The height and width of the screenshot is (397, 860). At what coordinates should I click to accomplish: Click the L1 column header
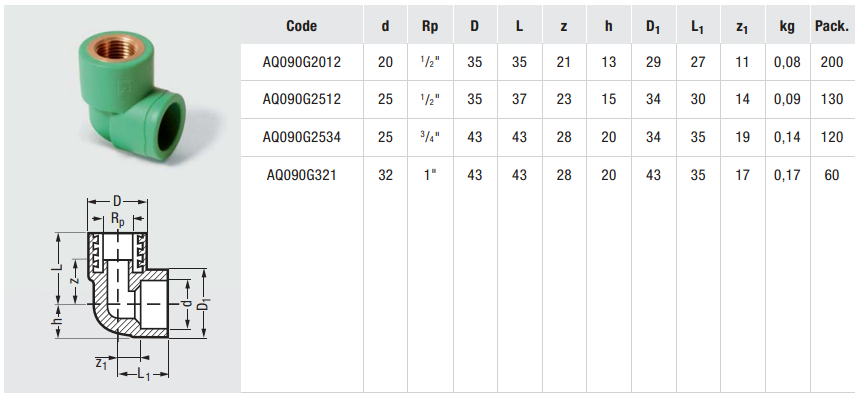click(x=698, y=27)
